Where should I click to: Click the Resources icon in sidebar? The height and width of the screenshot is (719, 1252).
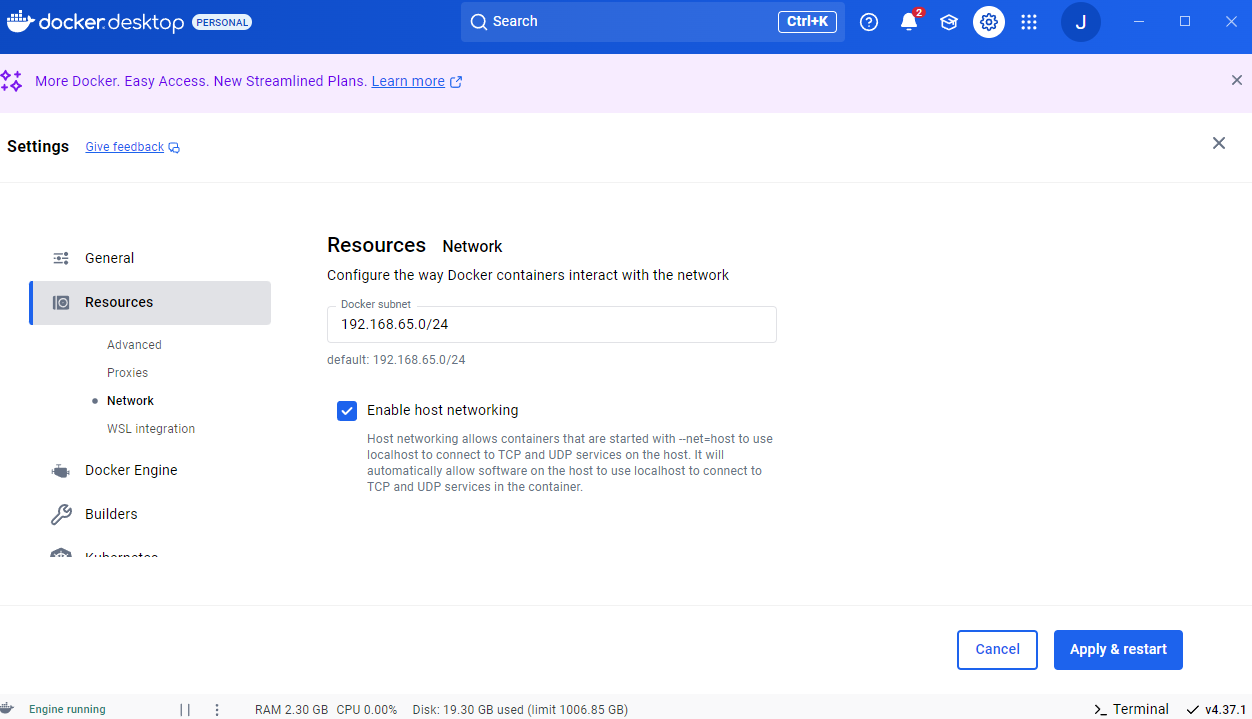click(x=61, y=302)
